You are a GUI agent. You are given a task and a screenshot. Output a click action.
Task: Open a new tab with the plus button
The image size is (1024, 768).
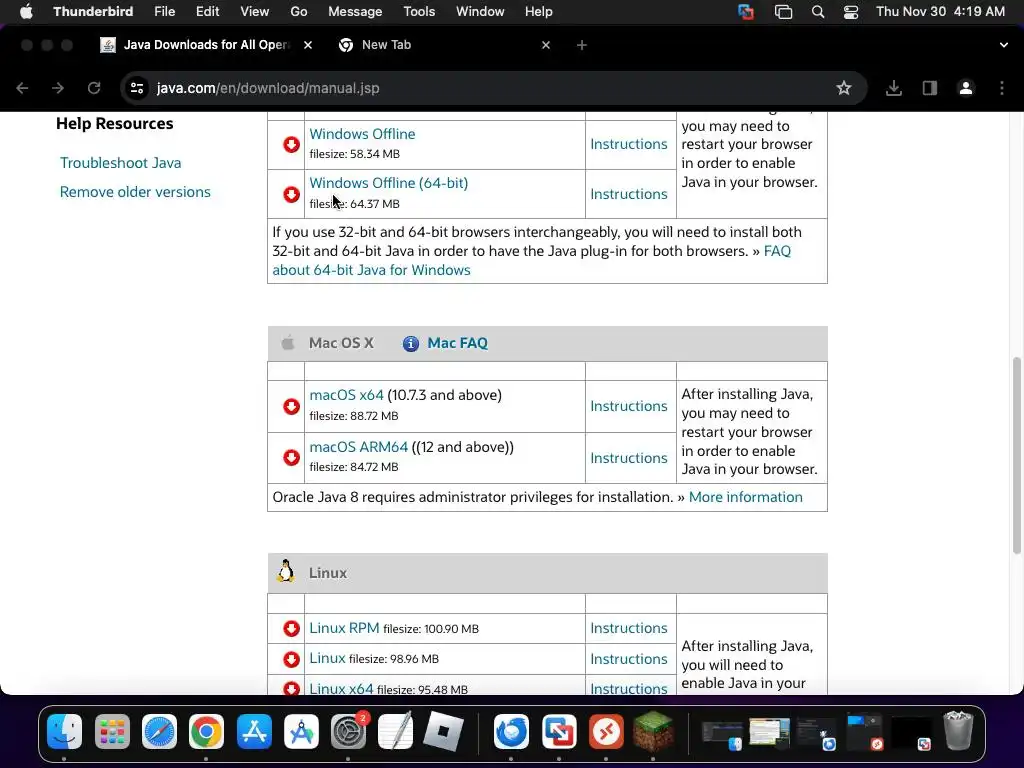pyautogui.click(x=582, y=45)
